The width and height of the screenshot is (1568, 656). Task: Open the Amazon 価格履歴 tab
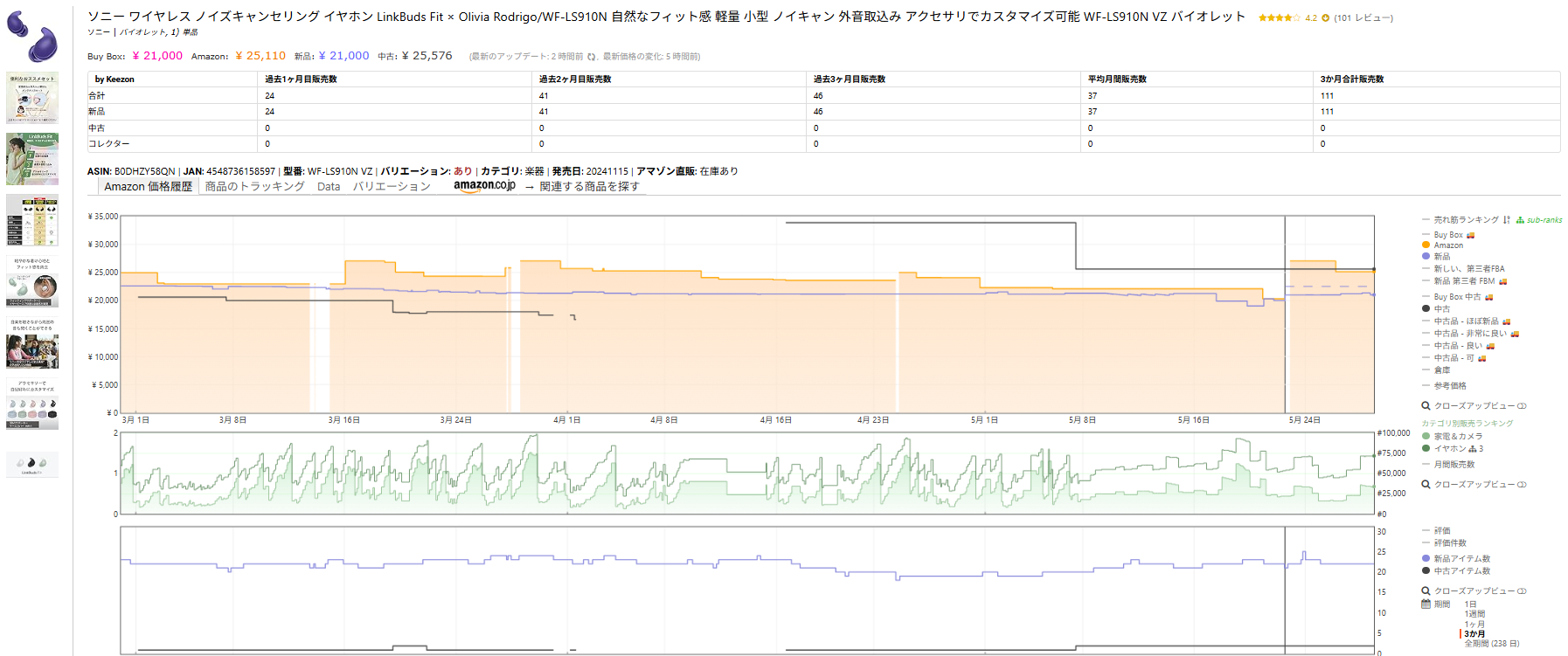coord(148,187)
